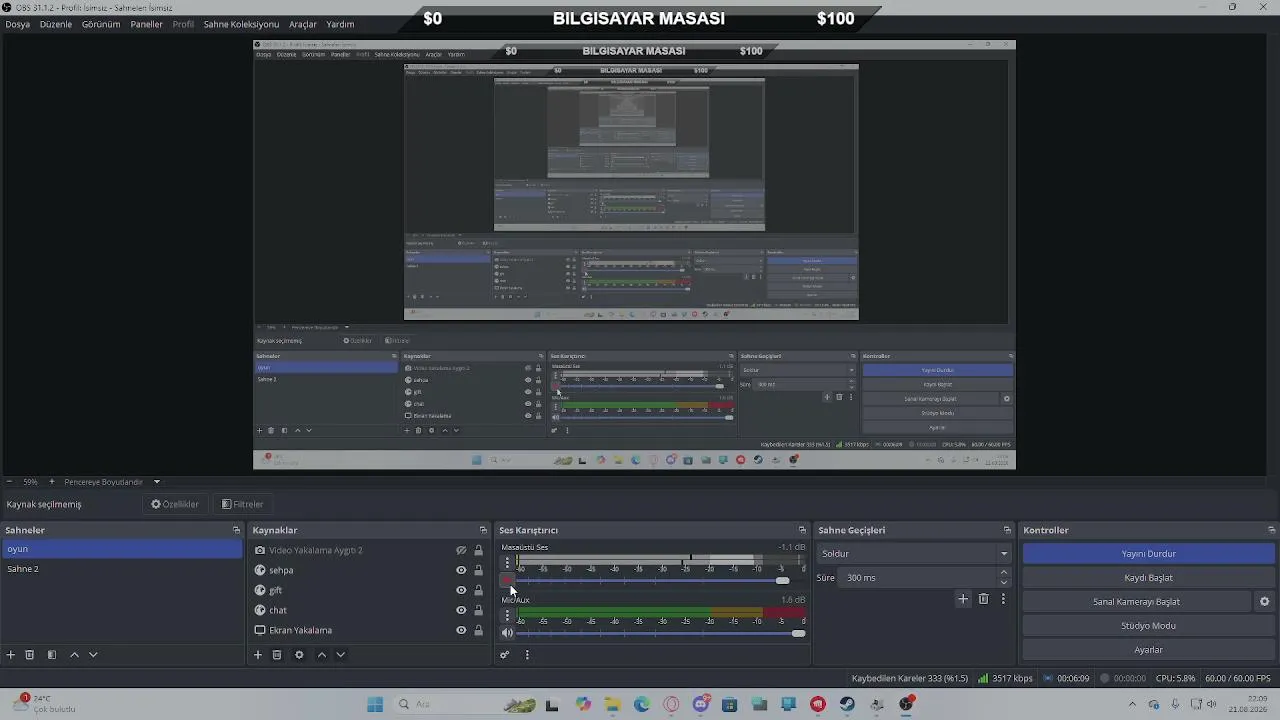Open the Yardım menu
The image size is (1280, 720).
click(340, 24)
